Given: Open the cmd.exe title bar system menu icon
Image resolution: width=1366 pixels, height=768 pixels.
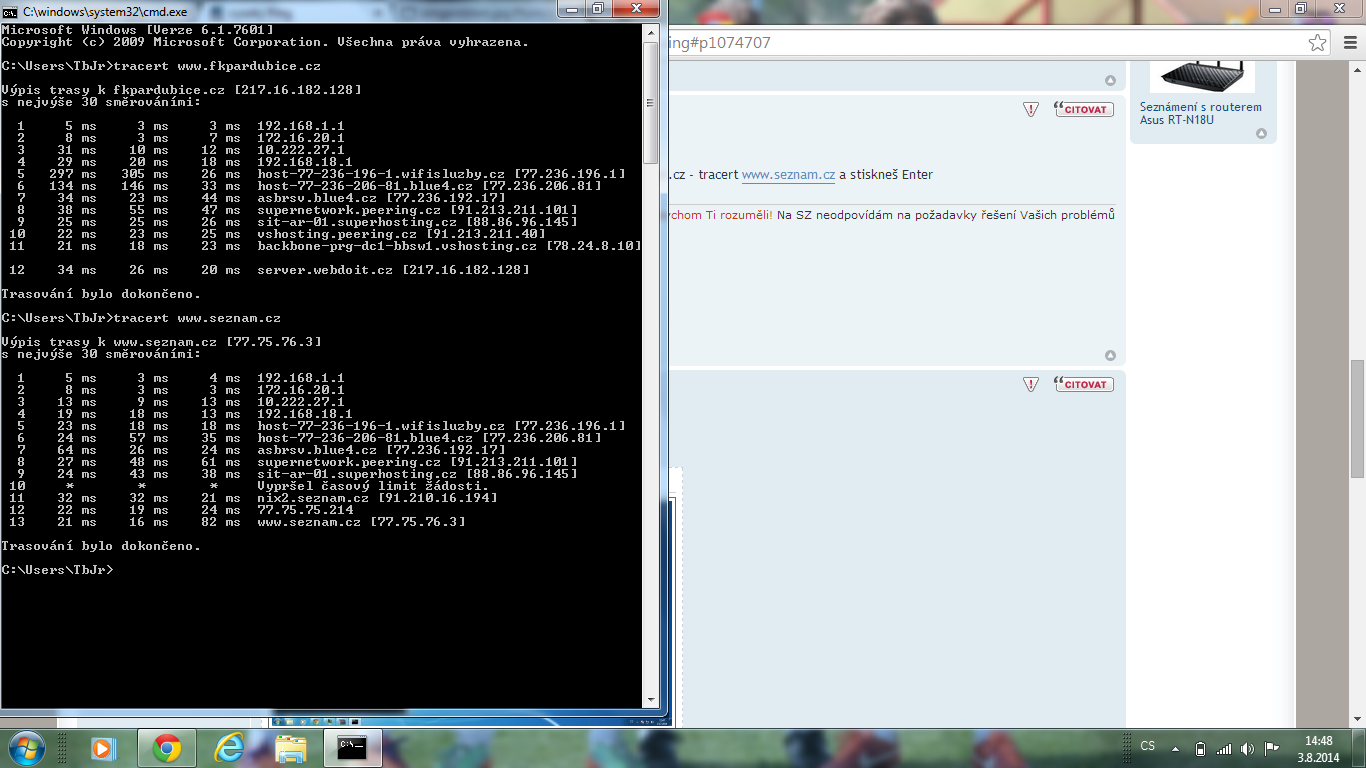Looking at the screenshot, I should [10, 9].
